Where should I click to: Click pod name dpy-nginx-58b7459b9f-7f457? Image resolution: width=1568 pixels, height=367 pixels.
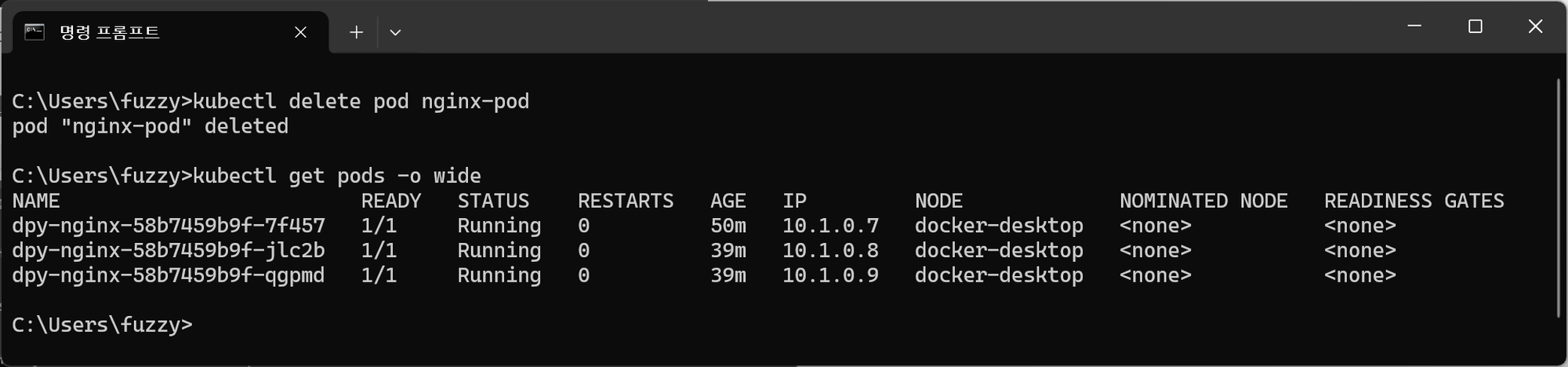pos(169,226)
